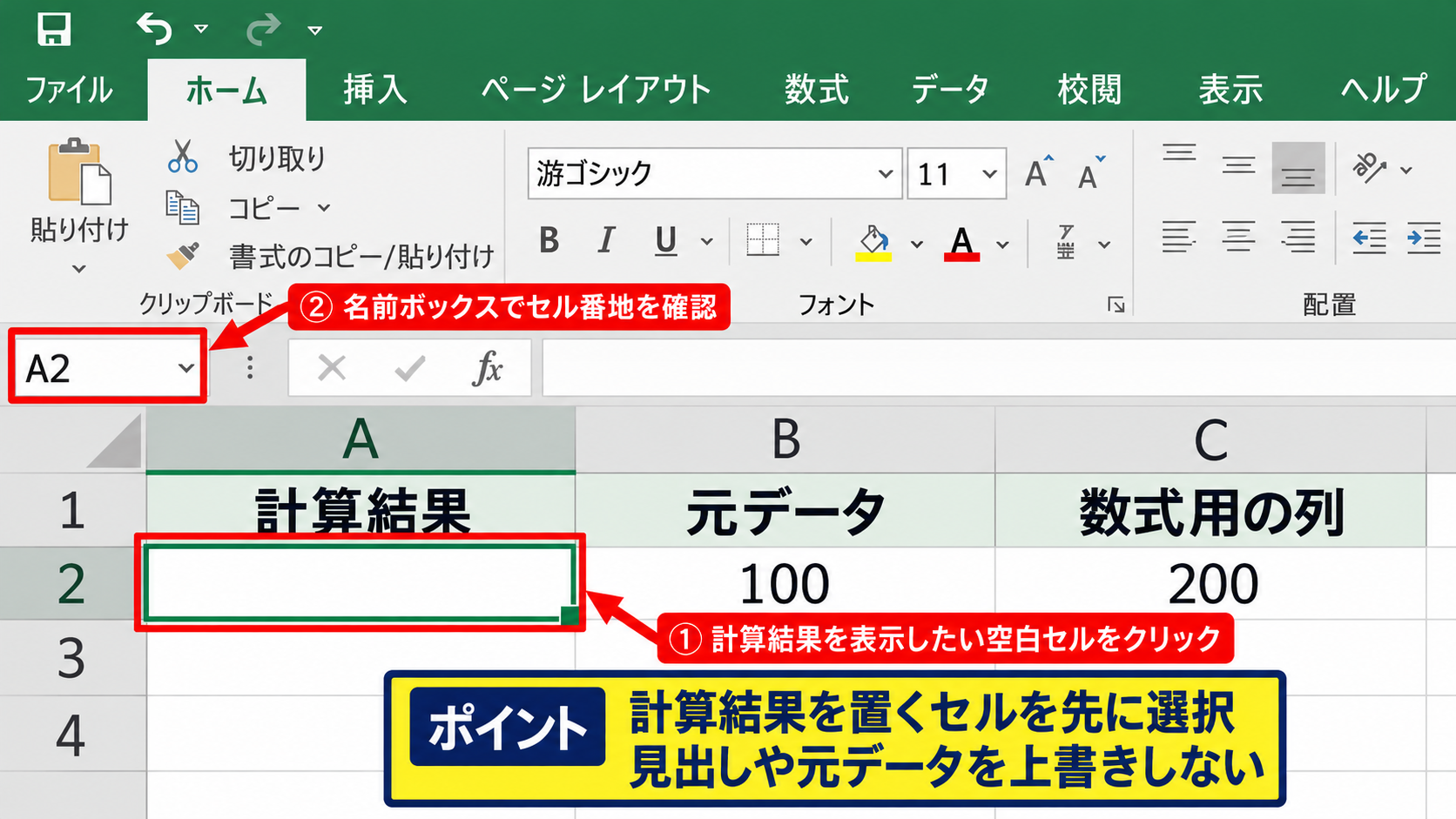Click the decrease indent icon
1456x819 pixels.
coord(1369,238)
